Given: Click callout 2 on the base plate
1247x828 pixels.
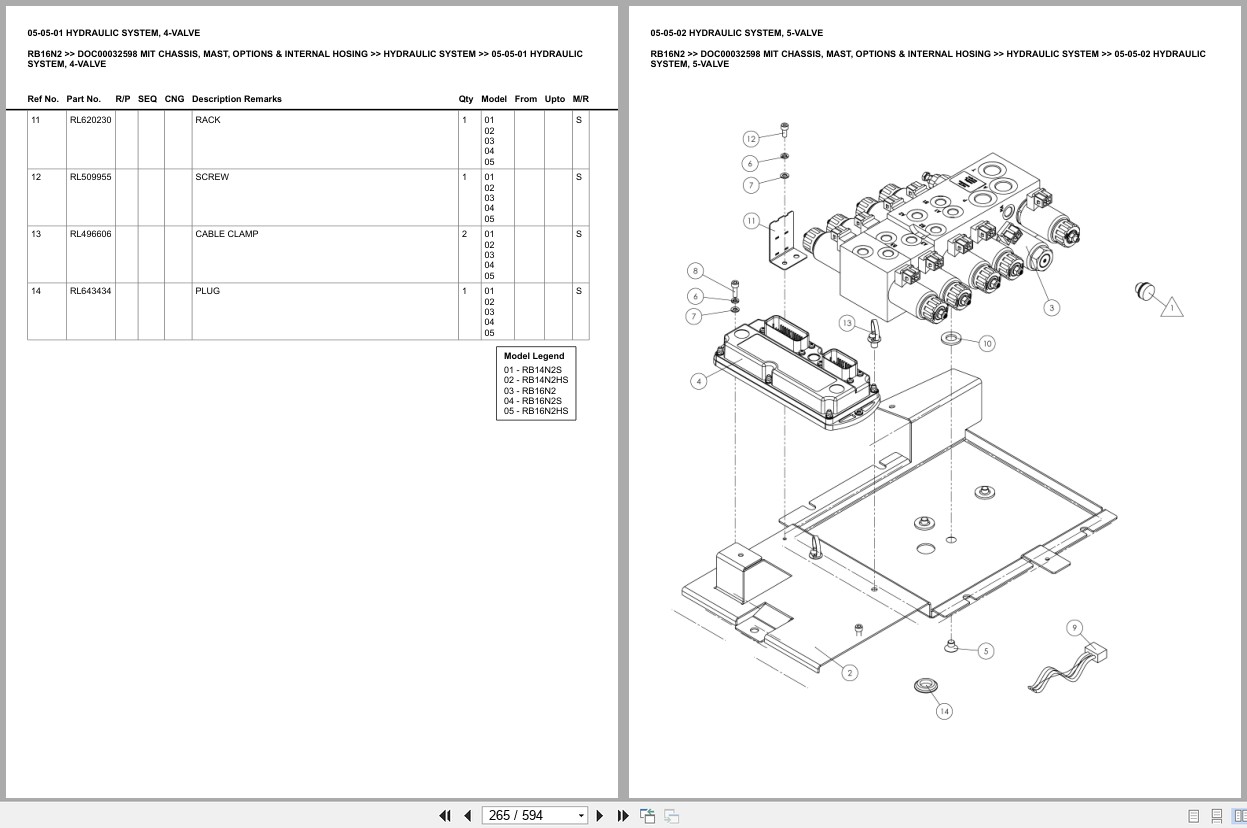Looking at the screenshot, I should pyautogui.click(x=849, y=673).
